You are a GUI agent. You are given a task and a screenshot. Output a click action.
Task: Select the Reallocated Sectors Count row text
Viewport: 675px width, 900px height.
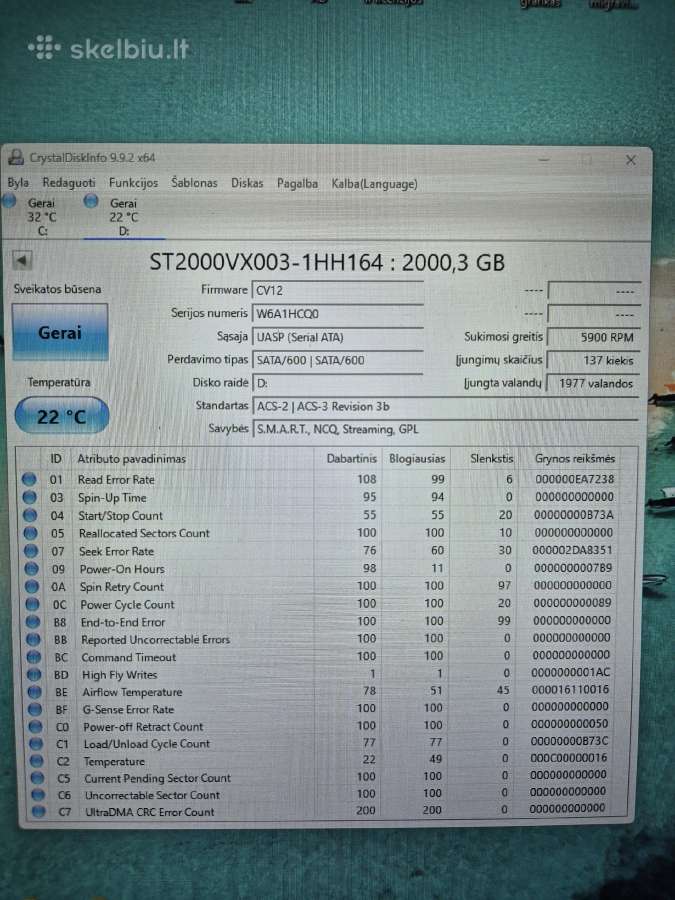coord(144,533)
